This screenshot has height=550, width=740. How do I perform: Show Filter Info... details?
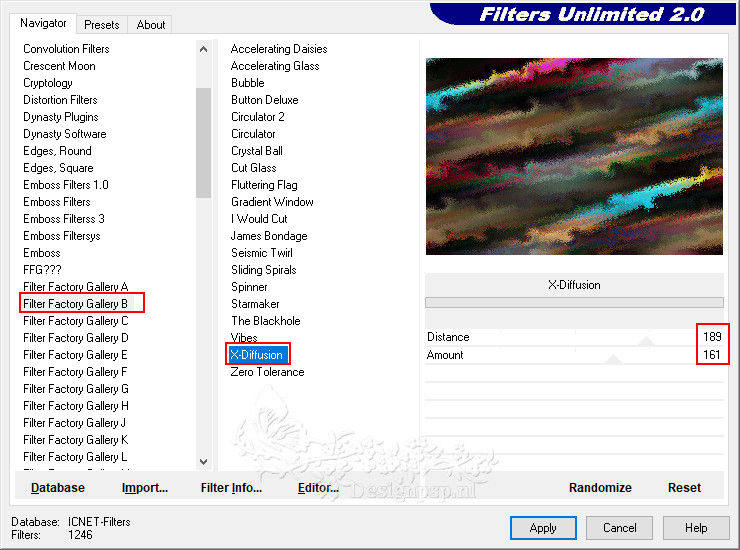pyautogui.click(x=231, y=488)
